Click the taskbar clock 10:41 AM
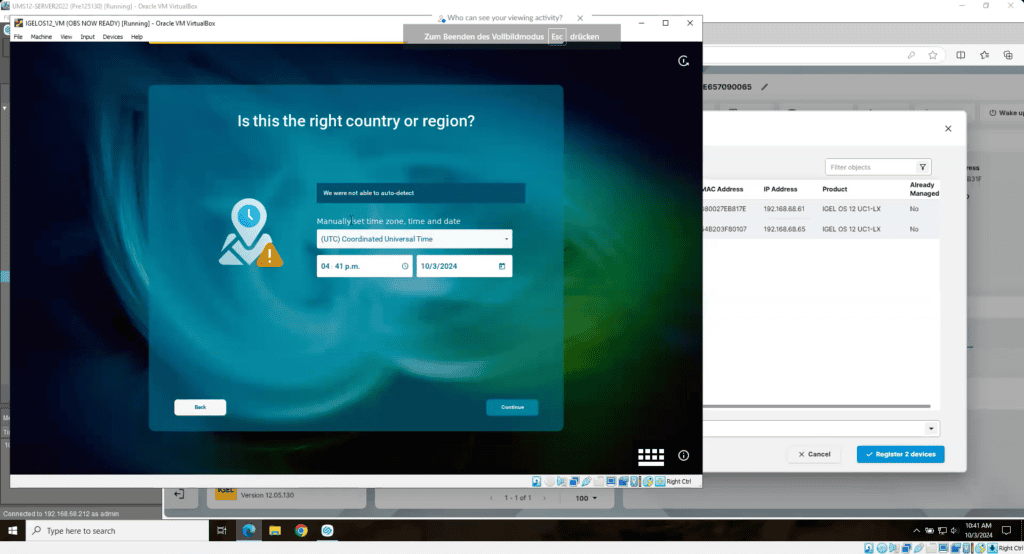The width and height of the screenshot is (1024, 554). point(978,530)
